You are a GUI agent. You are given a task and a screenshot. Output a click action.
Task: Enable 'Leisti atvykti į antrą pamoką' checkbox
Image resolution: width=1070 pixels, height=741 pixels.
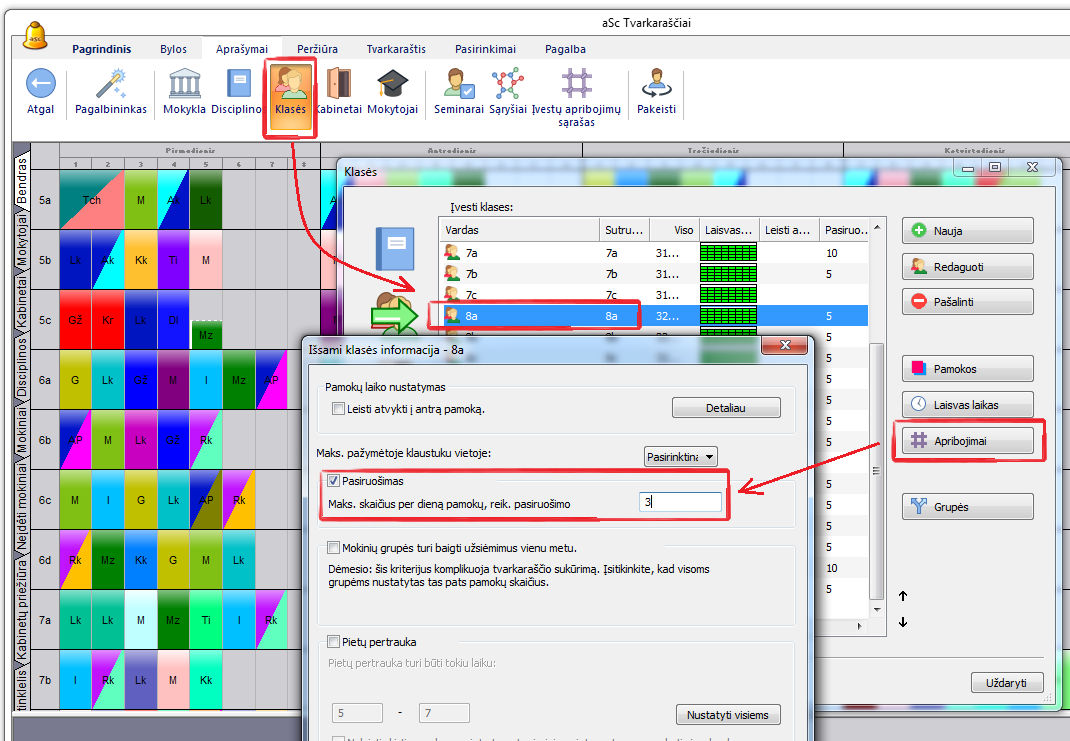pos(338,409)
